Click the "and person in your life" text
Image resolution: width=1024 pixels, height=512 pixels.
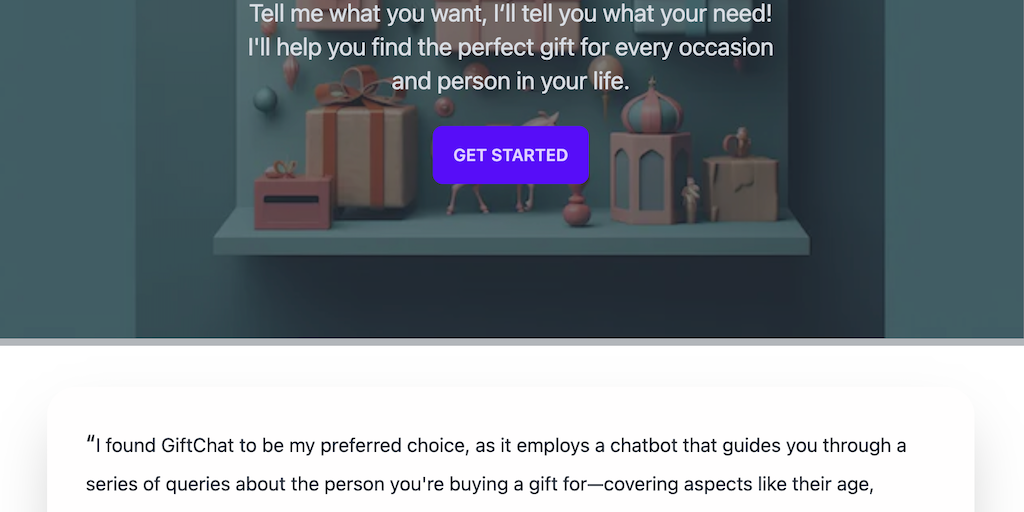click(510, 81)
